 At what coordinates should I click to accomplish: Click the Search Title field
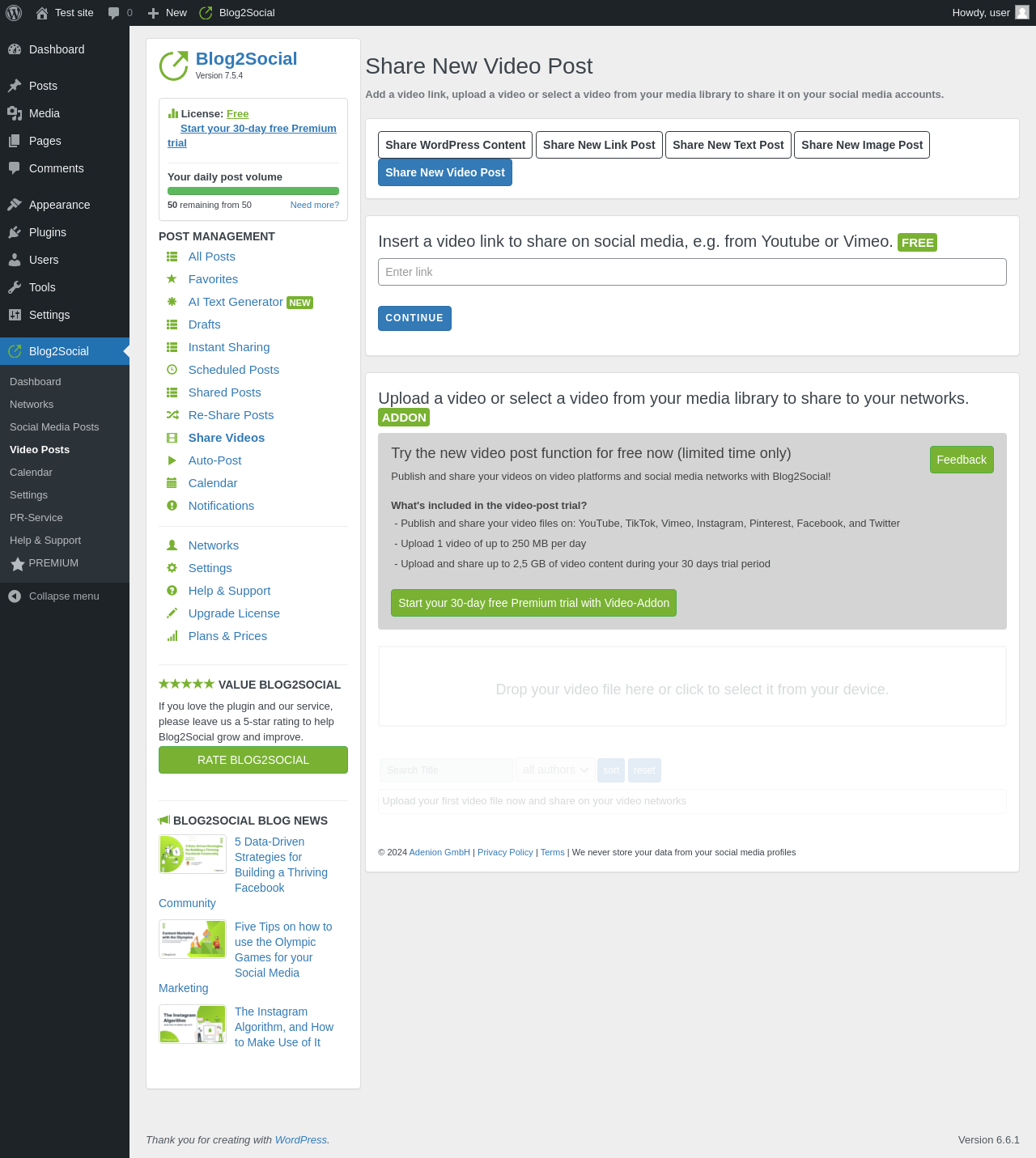(447, 770)
